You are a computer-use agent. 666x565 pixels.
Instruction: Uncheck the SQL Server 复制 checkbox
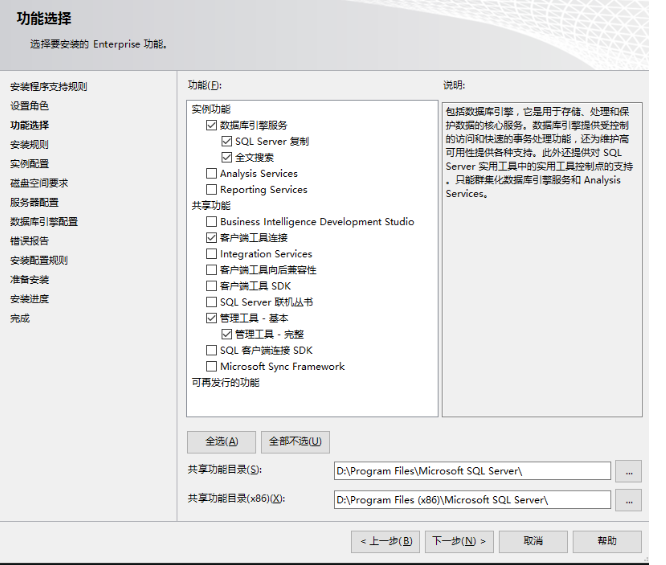tap(226, 141)
